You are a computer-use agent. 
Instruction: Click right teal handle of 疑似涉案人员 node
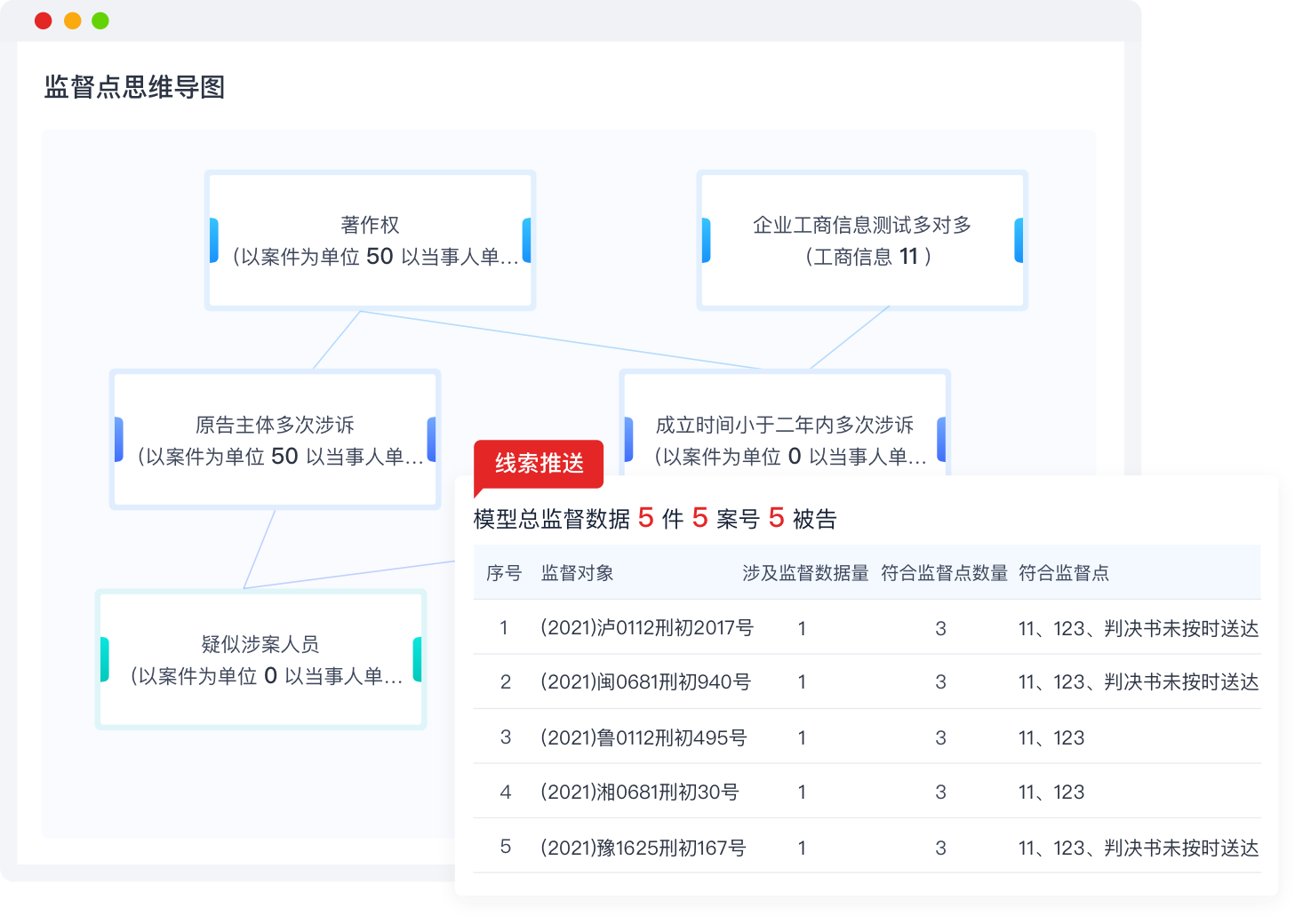point(418,659)
